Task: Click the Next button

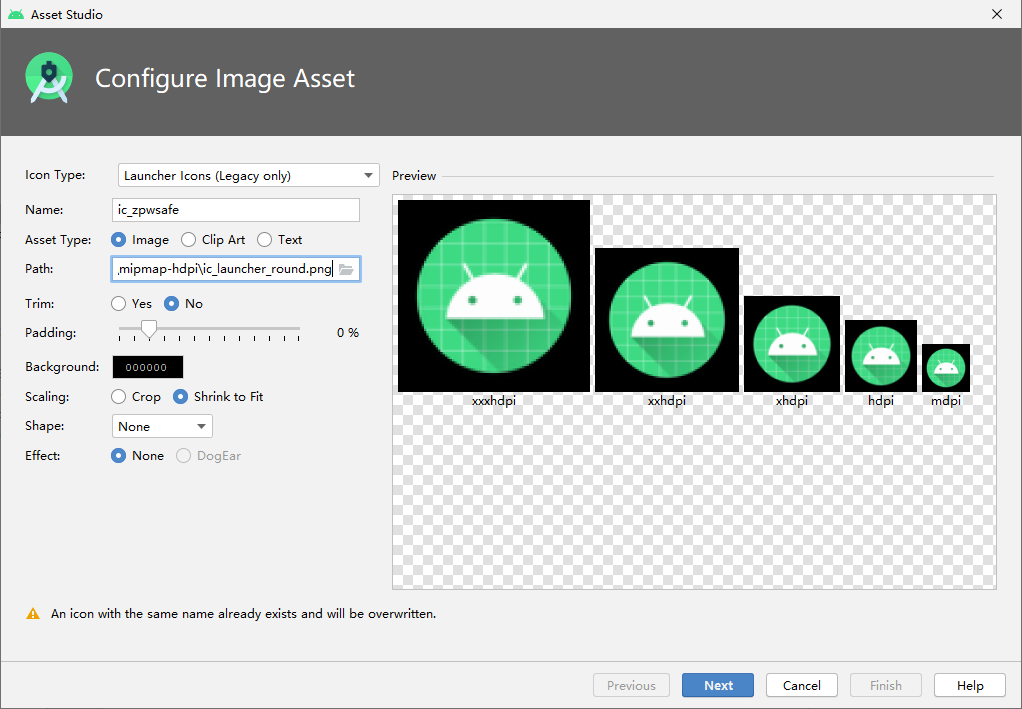Action: [x=717, y=685]
